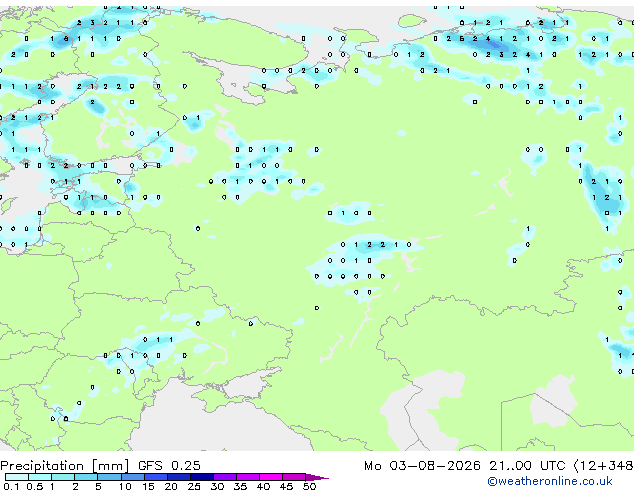Viewport: 634px width, 490px height.
Task: Open the weatheronline.co.uk copyright link
Action: (x=550, y=481)
